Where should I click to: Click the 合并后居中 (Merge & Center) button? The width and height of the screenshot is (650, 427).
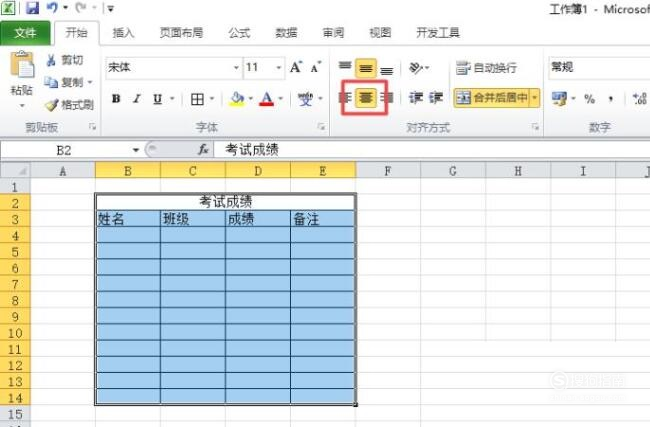490,98
